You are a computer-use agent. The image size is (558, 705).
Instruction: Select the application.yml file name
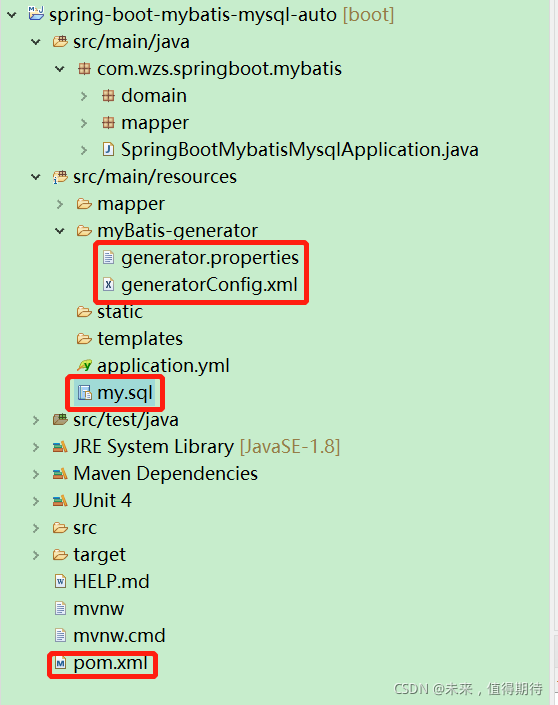pyautogui.click(x=163, y=366)
